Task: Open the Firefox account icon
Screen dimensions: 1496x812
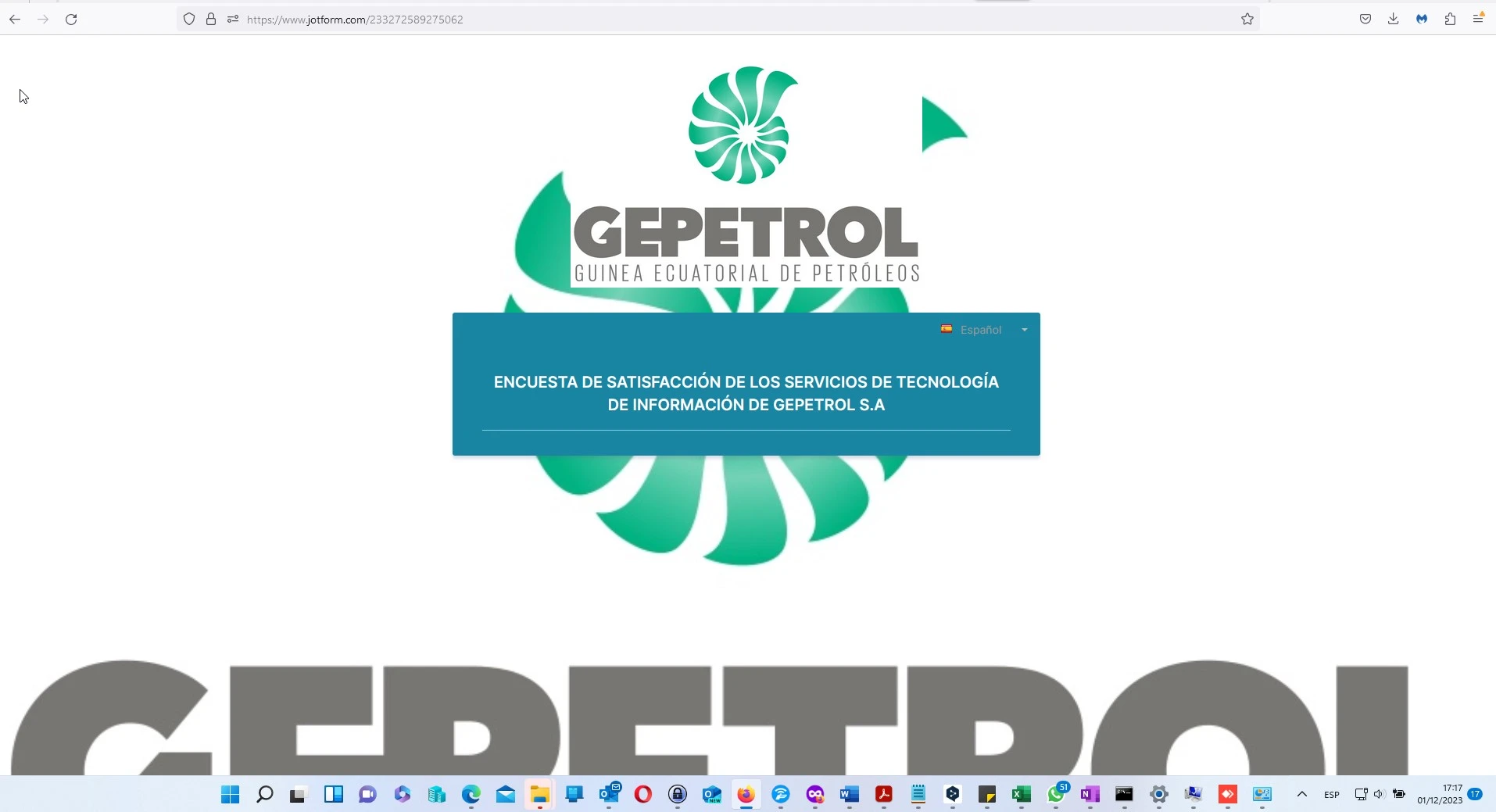Action: [x=1422, y=19]
